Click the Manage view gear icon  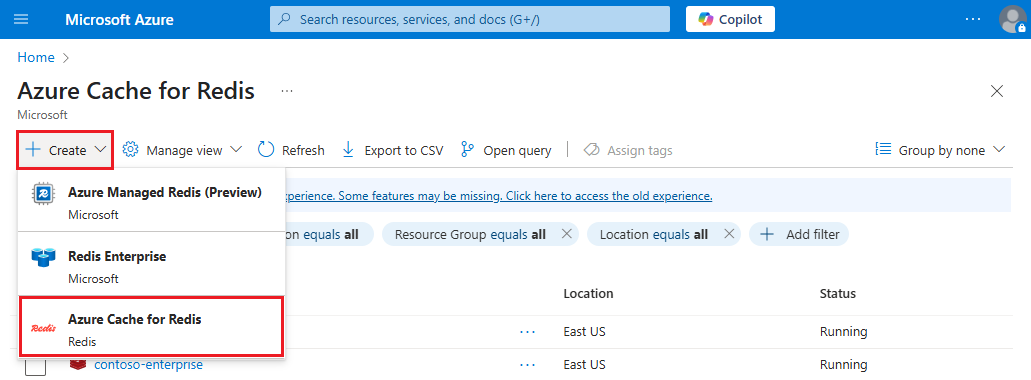(131, 150)
